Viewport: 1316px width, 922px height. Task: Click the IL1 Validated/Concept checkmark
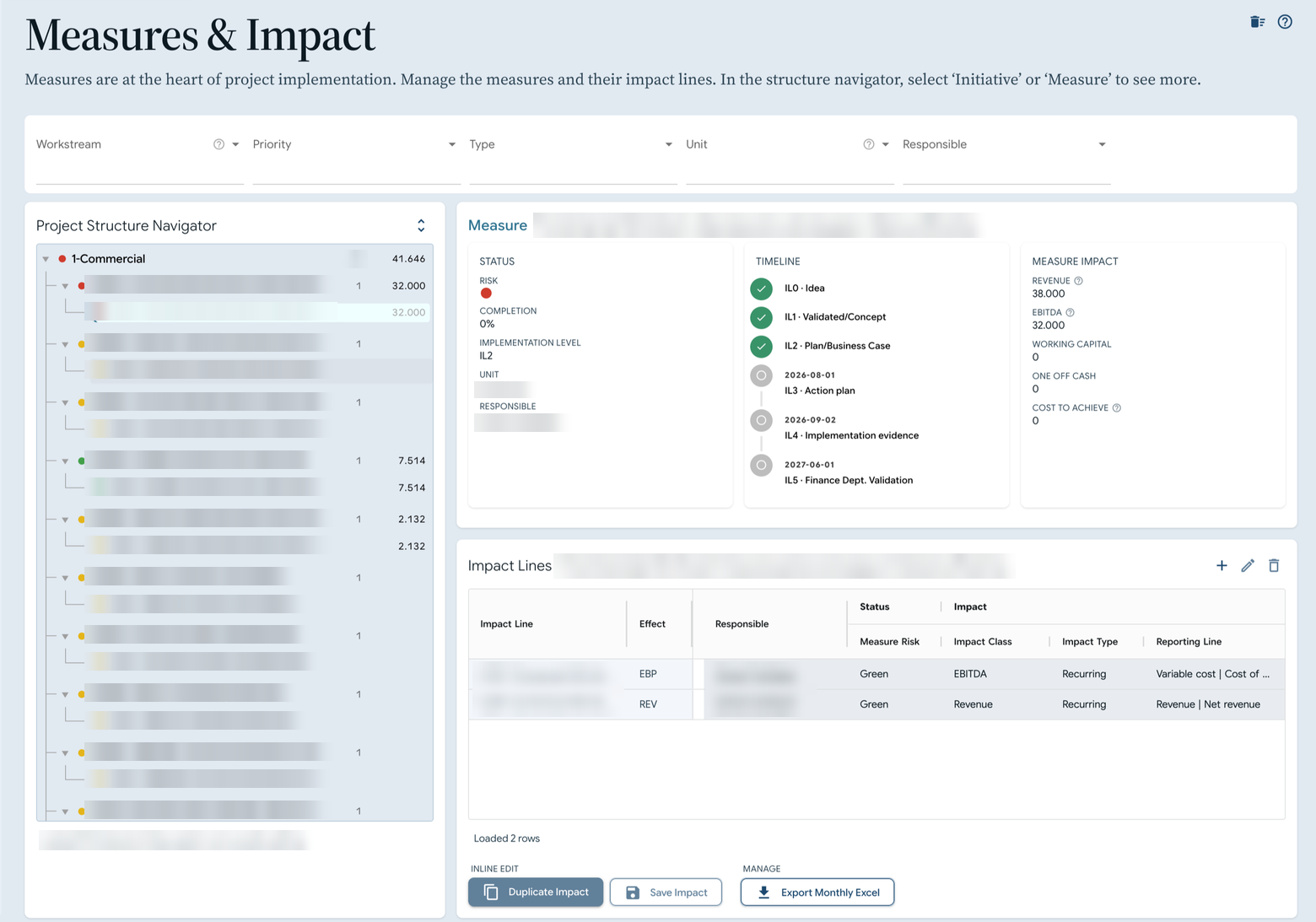click(x=761, y=317)
